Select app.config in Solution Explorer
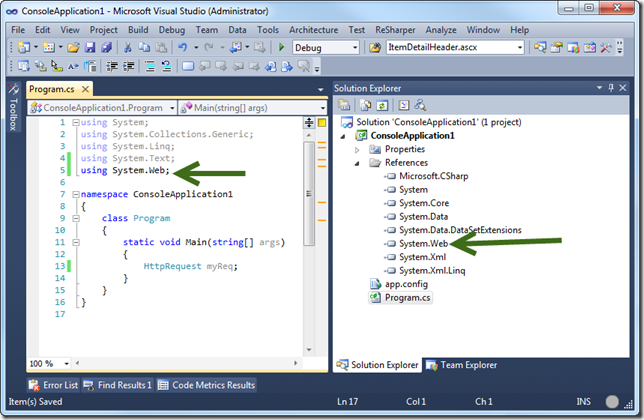This screenshot has height=420, width=644. pos(406,284)
